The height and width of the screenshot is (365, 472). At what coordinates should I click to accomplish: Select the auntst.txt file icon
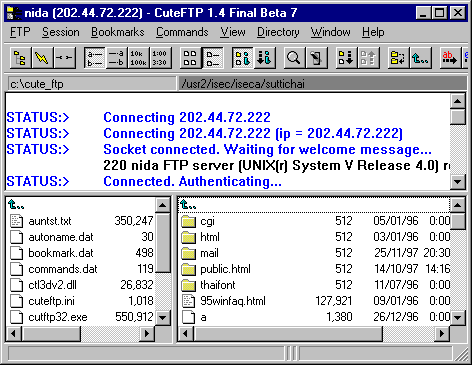[16, 221]
